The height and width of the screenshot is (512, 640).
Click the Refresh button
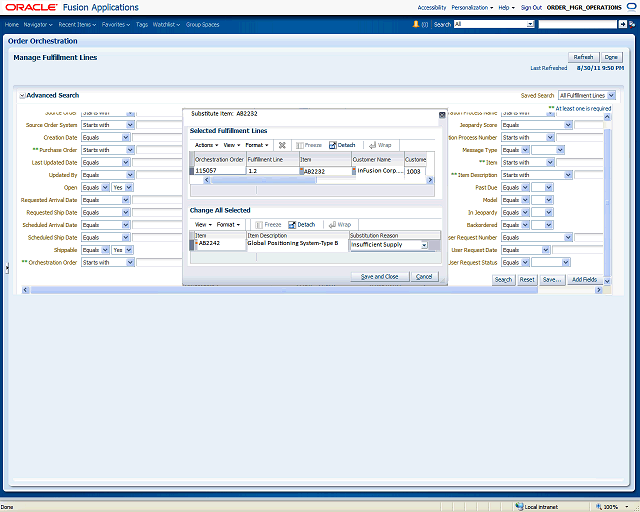(x=583, y=57)
